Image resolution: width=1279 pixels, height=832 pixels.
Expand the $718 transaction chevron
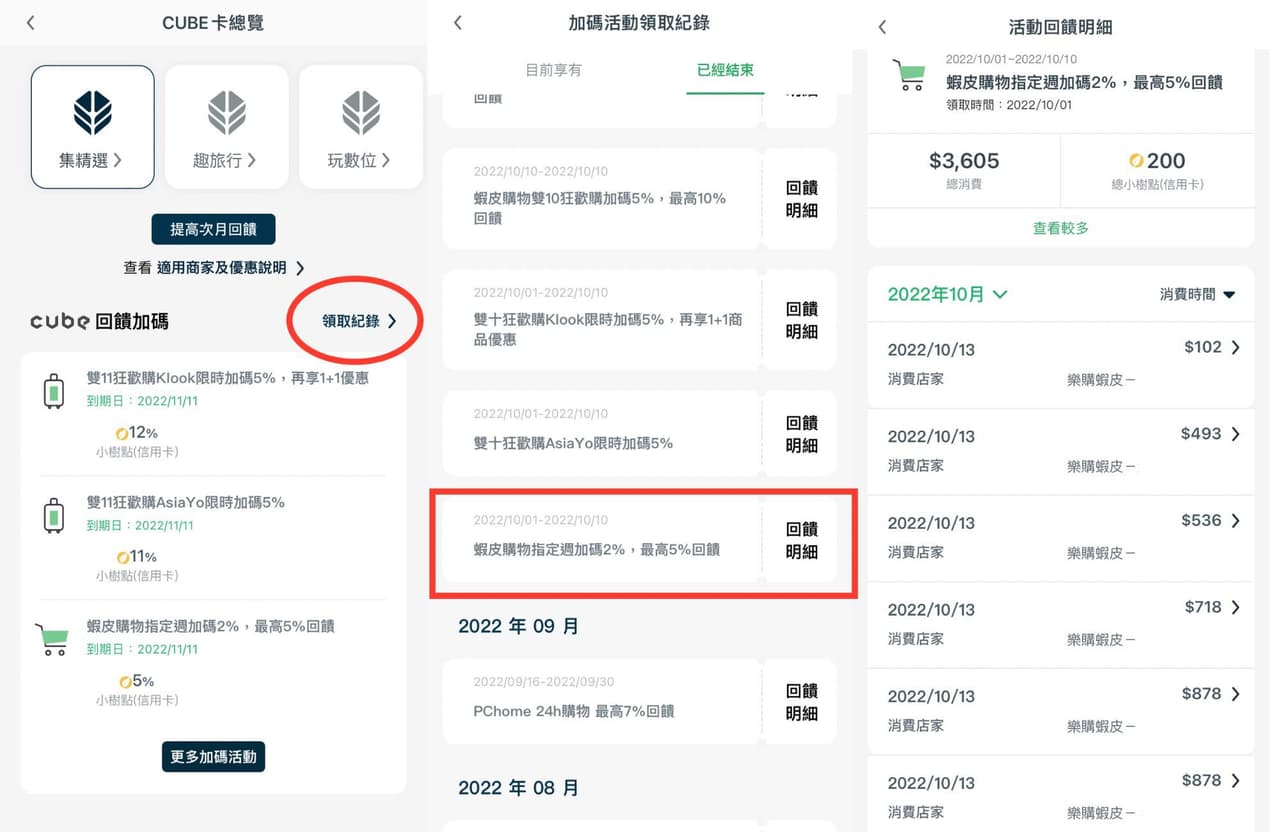point(1236,607)
